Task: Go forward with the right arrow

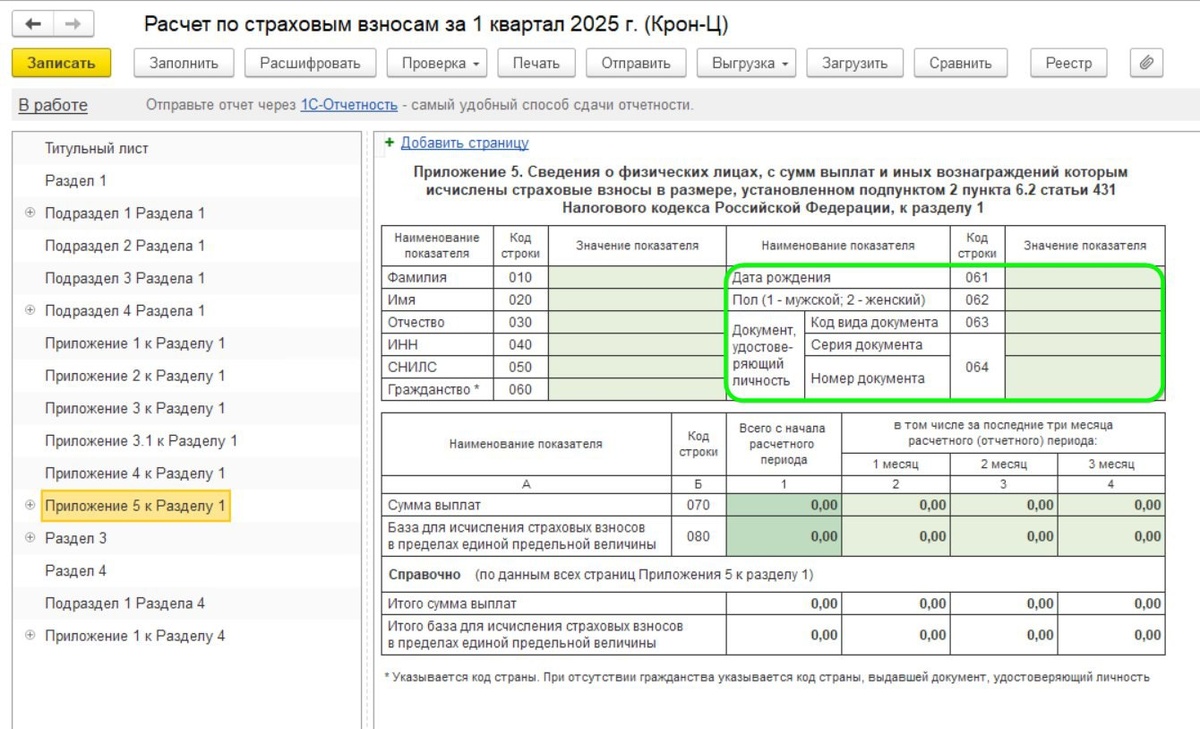Action: [x=73, y=23]
